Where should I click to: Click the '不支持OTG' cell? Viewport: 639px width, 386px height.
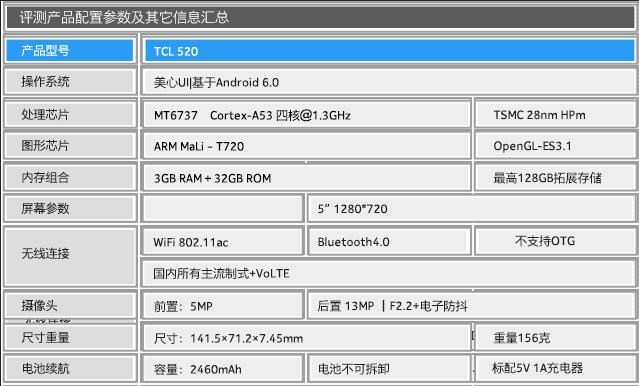tap(555, 241)
